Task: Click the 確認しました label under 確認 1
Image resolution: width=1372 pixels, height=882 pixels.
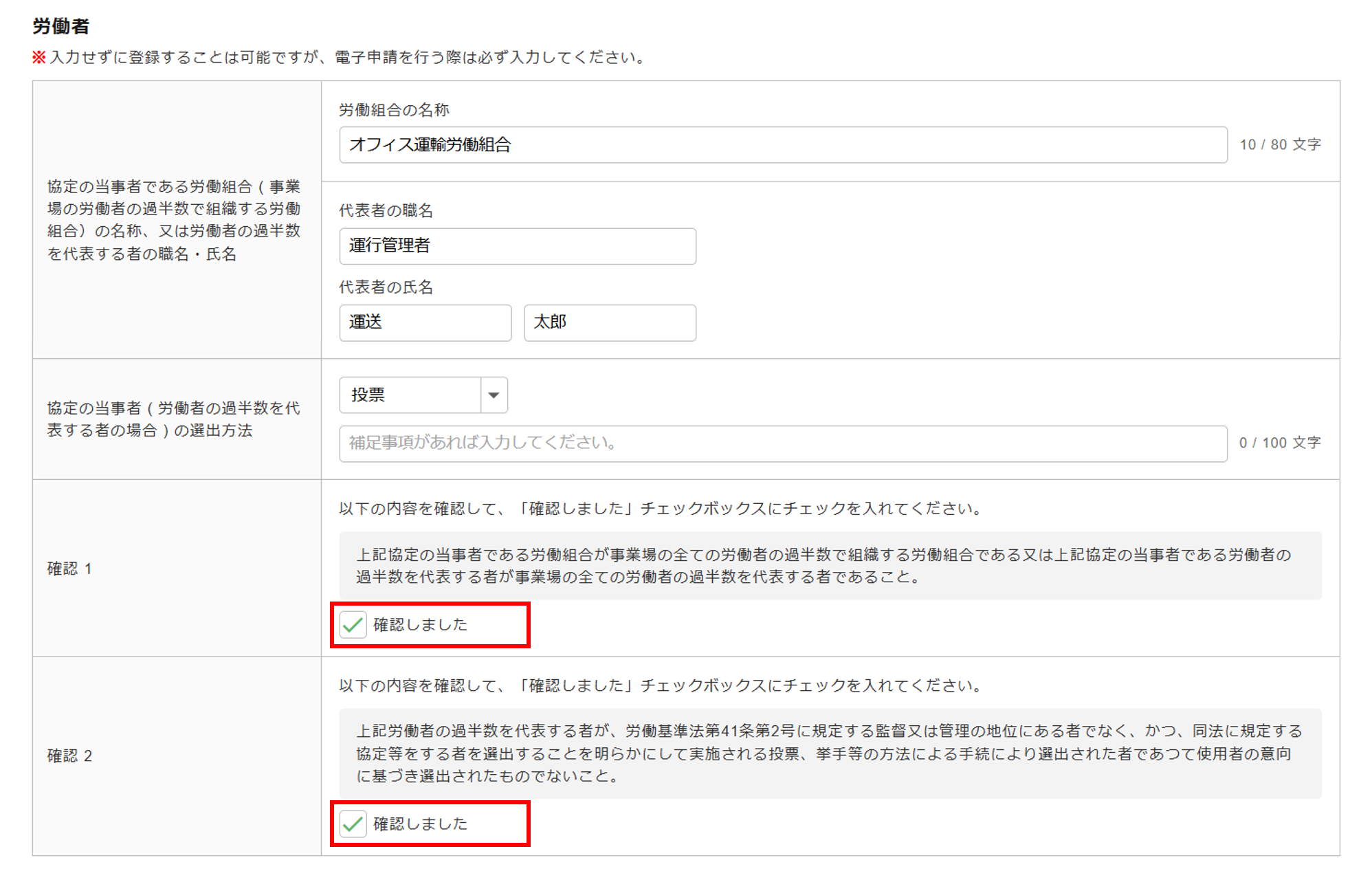Action: pyautogui.click(x=420, y=625)
